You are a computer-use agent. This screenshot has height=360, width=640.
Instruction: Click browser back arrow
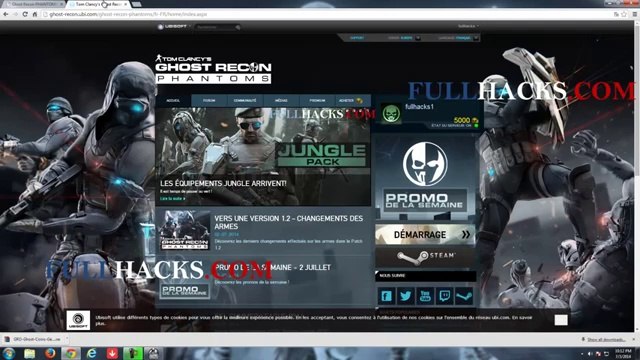tap(6, 14)
